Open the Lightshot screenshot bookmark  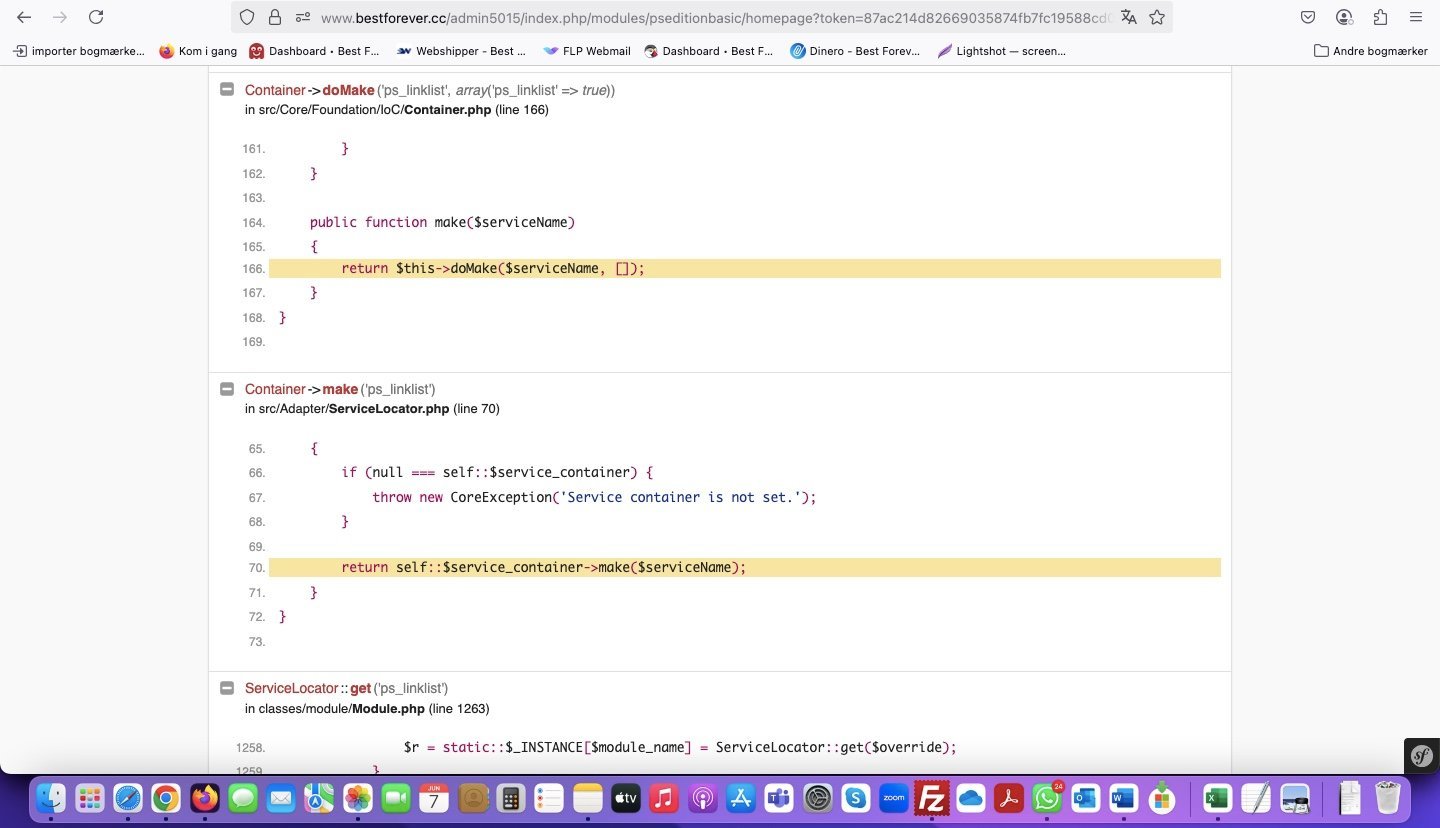click(1001, 51)
